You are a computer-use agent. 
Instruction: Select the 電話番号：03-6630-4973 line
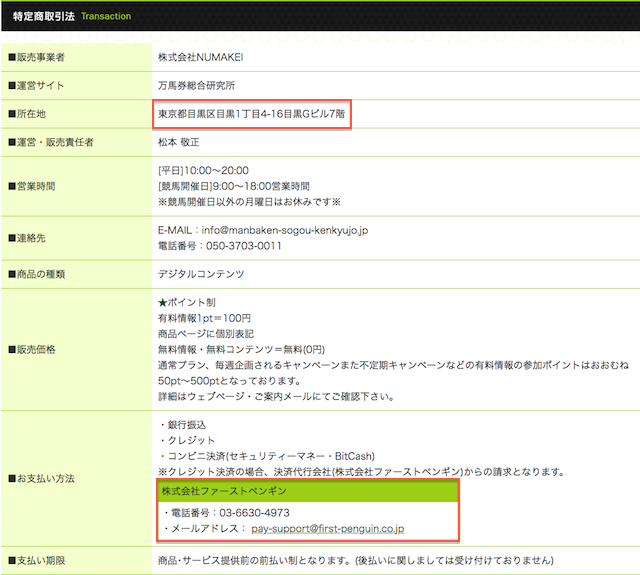point(226,513)
